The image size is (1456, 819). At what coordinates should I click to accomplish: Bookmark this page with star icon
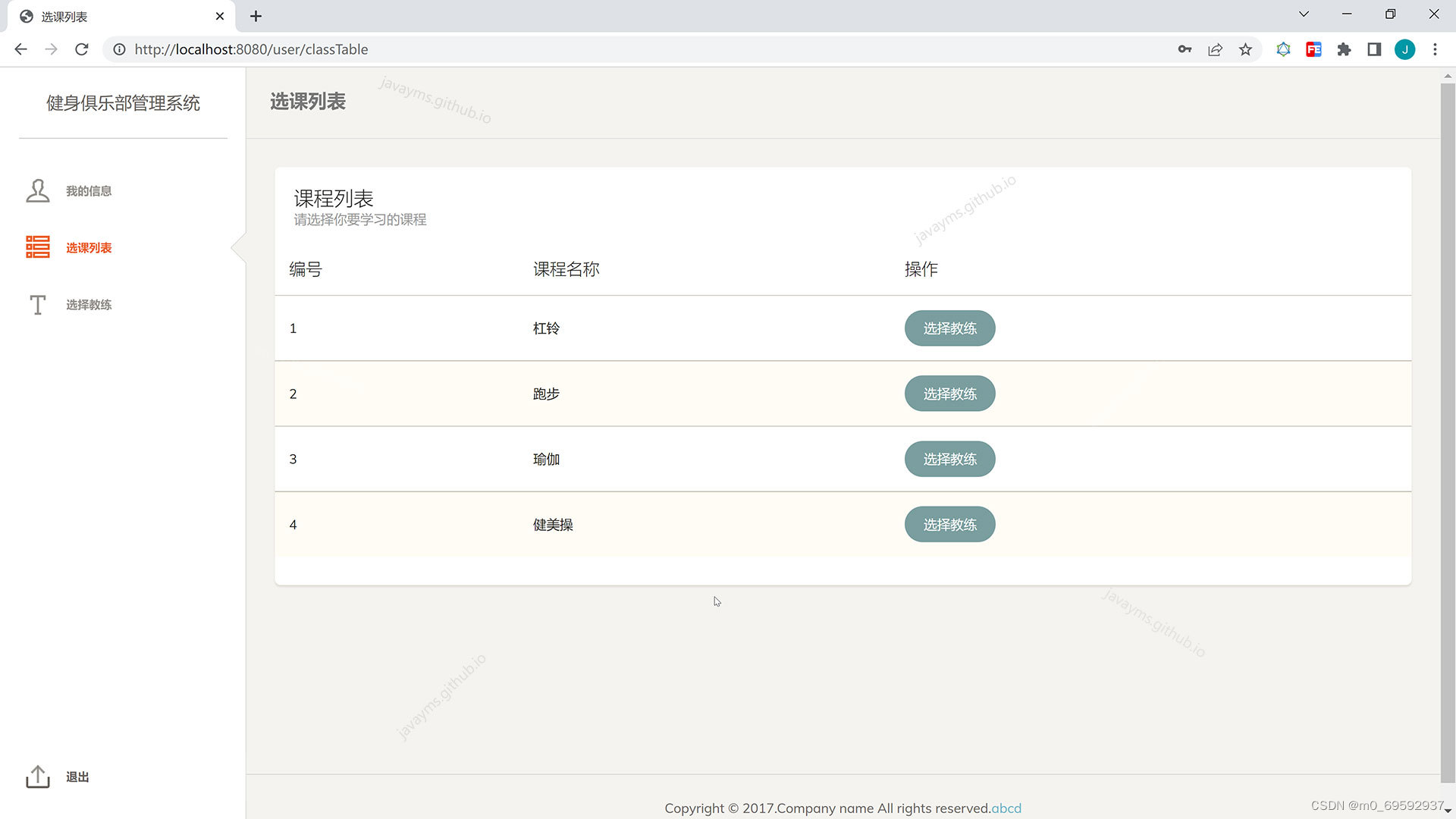click(1245, 49)
